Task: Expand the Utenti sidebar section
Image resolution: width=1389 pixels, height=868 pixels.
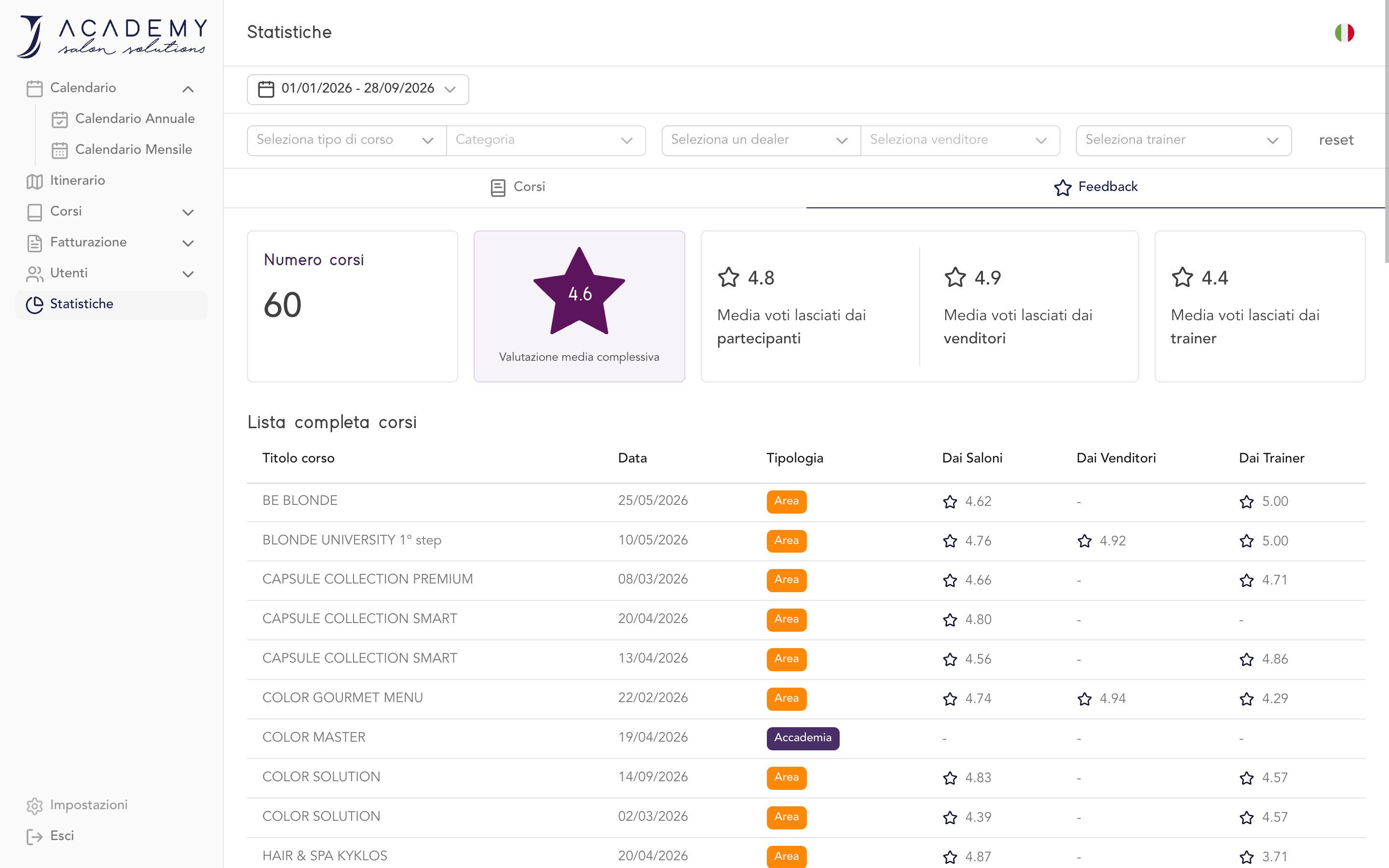Action: click(188, 274)
